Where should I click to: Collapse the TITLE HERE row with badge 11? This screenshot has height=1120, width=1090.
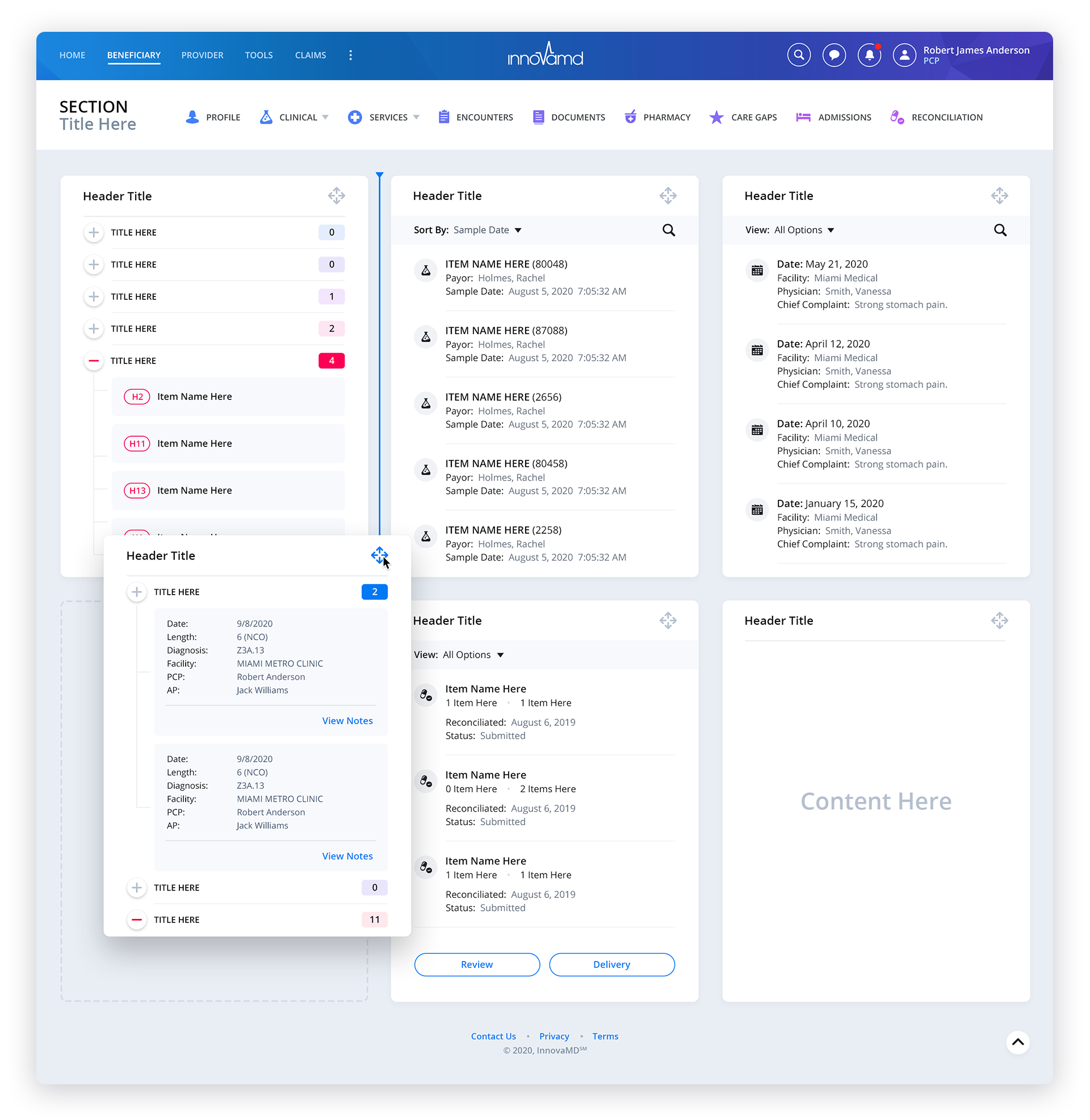coord(137,920)
